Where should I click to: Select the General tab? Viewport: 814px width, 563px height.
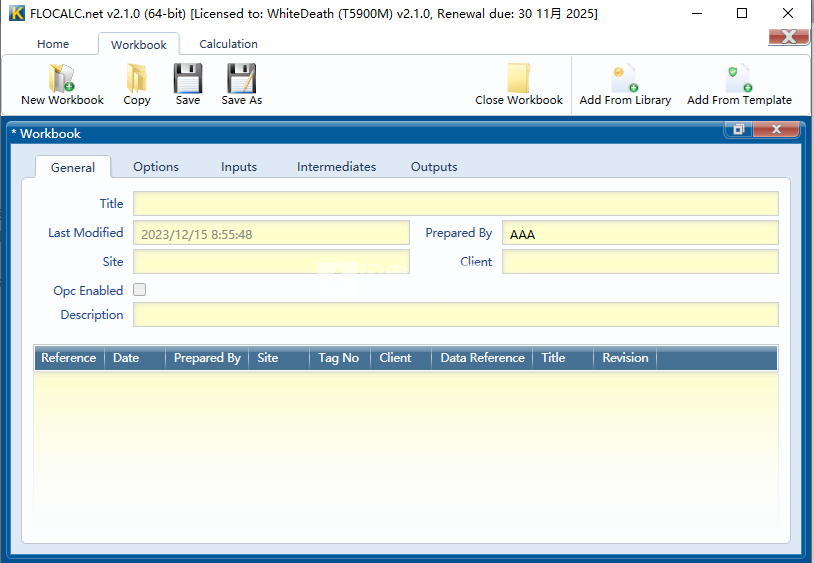click(x=73, y=167)
